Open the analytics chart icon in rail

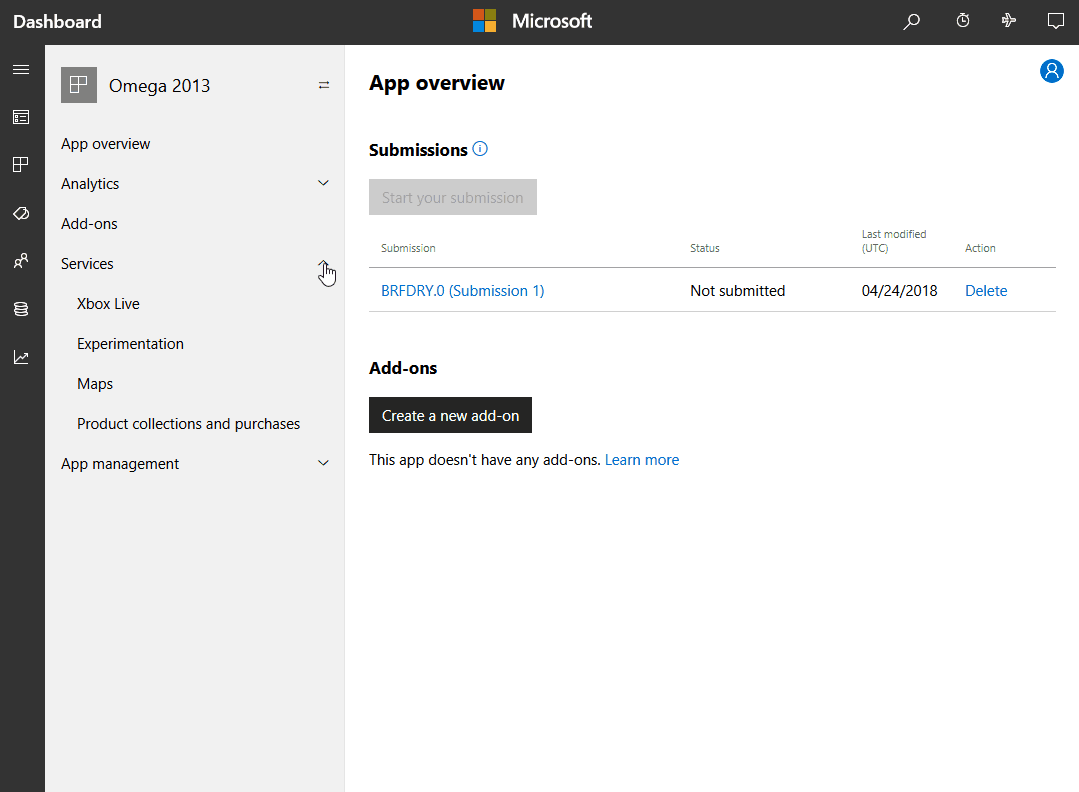coord(21,357)
